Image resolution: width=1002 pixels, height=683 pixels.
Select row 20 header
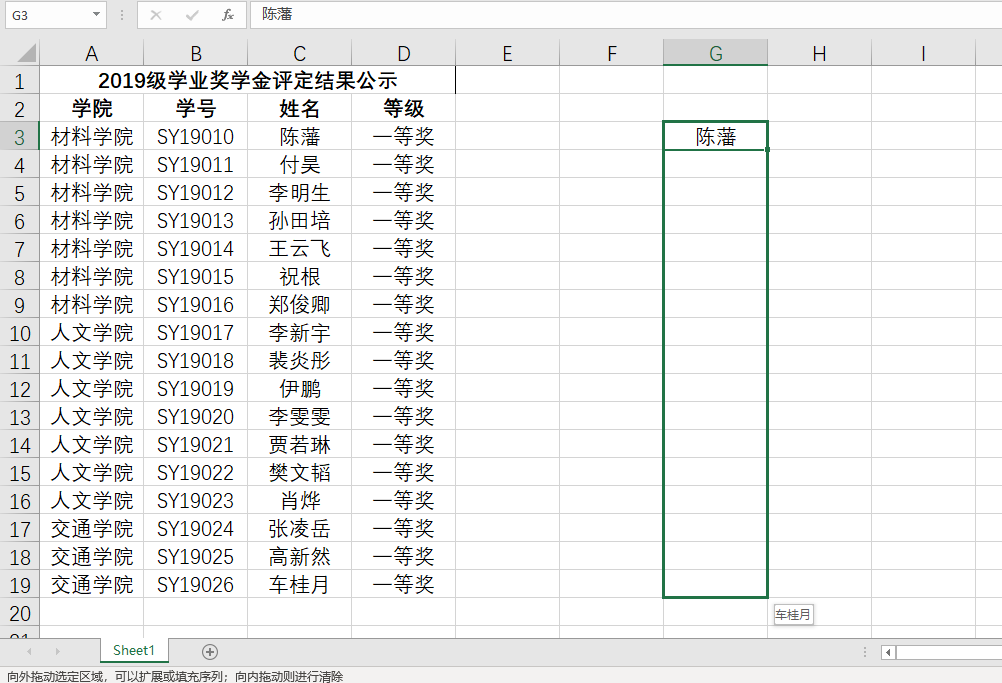(x=19, y=613)
